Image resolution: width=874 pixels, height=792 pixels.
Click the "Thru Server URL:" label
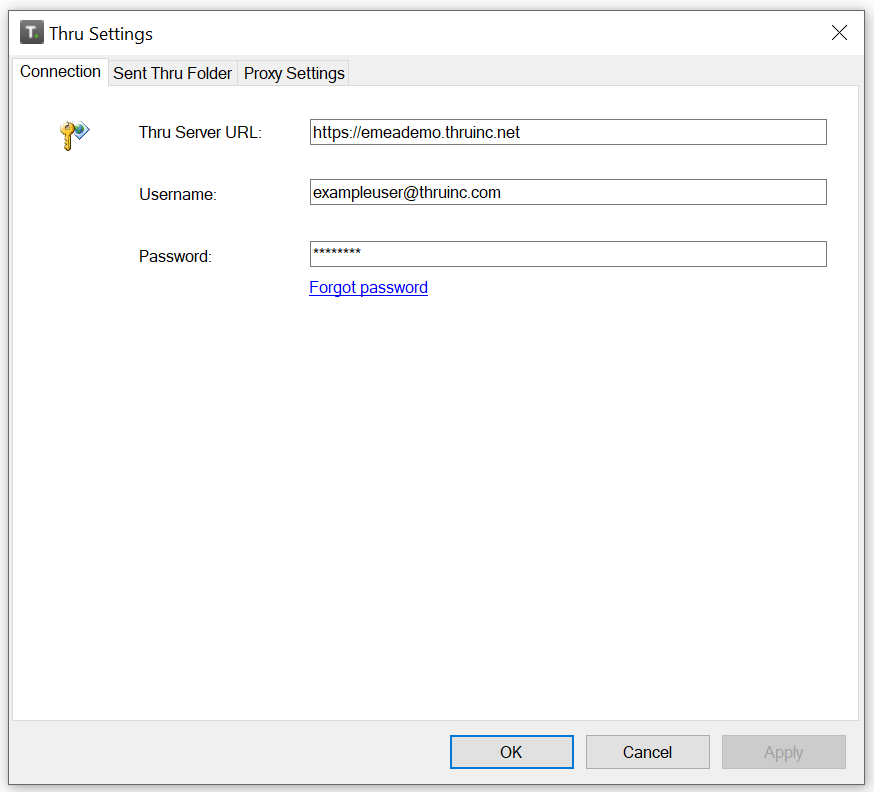point(200,133)
